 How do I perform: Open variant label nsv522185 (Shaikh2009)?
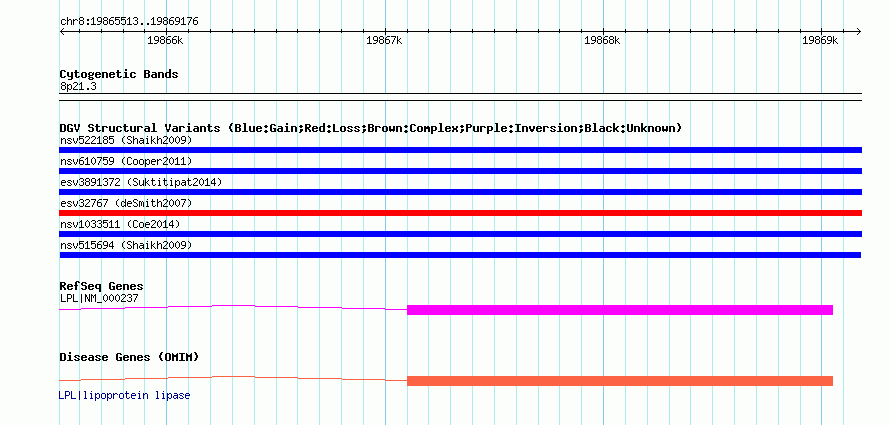[x=126, y=140]
